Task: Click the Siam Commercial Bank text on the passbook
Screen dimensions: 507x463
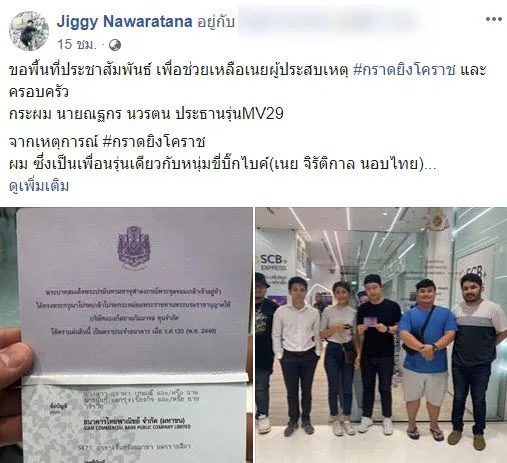Action: (137, 423)
